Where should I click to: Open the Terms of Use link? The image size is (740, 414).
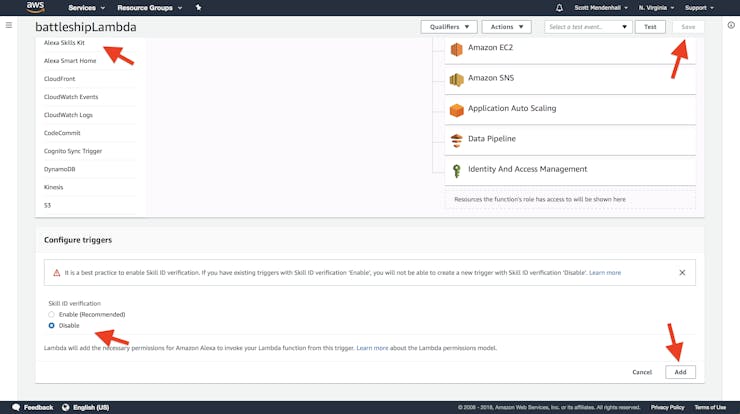[710, 407]
